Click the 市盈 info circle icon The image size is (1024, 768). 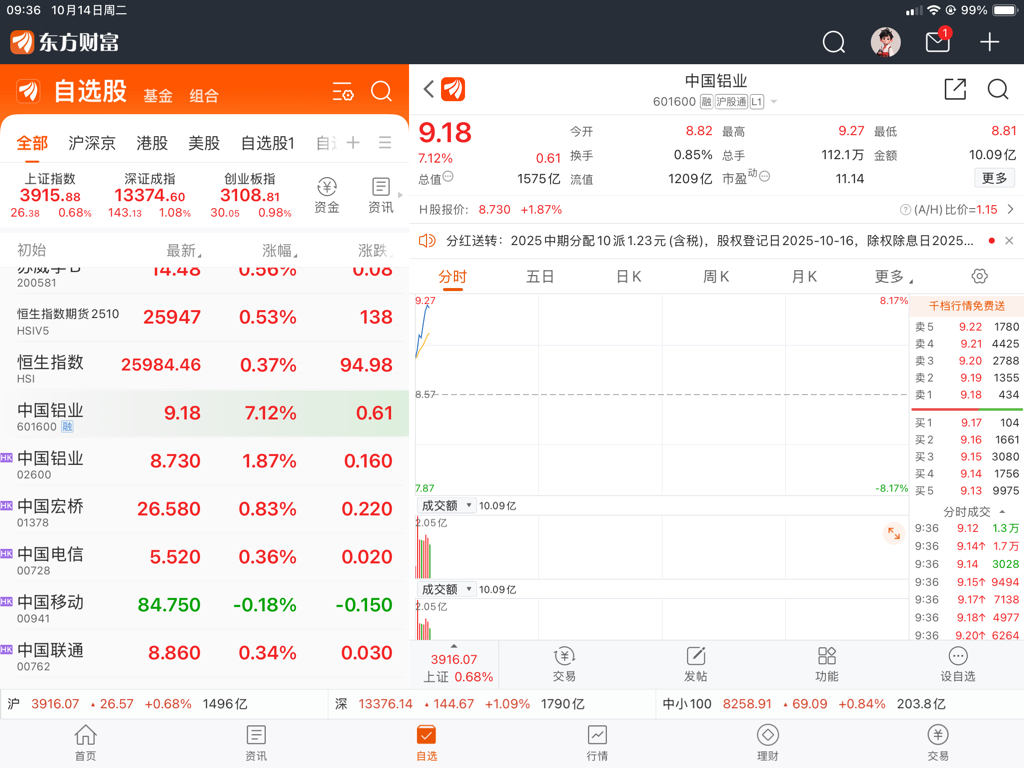(765, 176)
